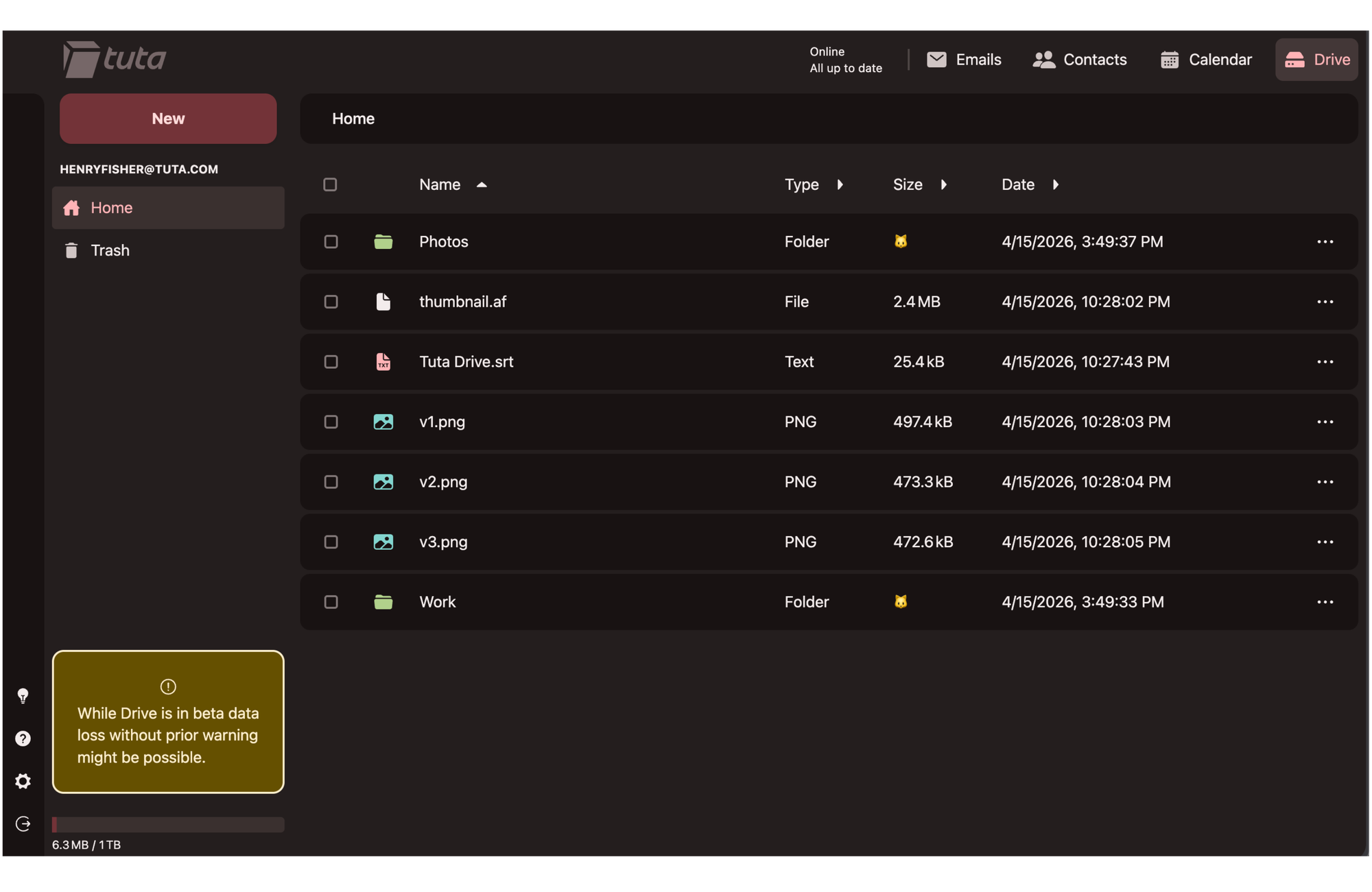Sort by Date column arrow

coord(1056,184)
